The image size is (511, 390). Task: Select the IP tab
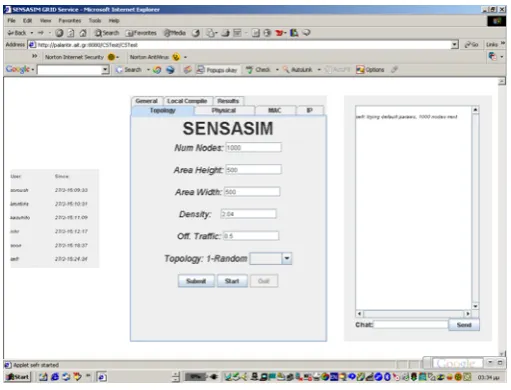click(310, 110)
